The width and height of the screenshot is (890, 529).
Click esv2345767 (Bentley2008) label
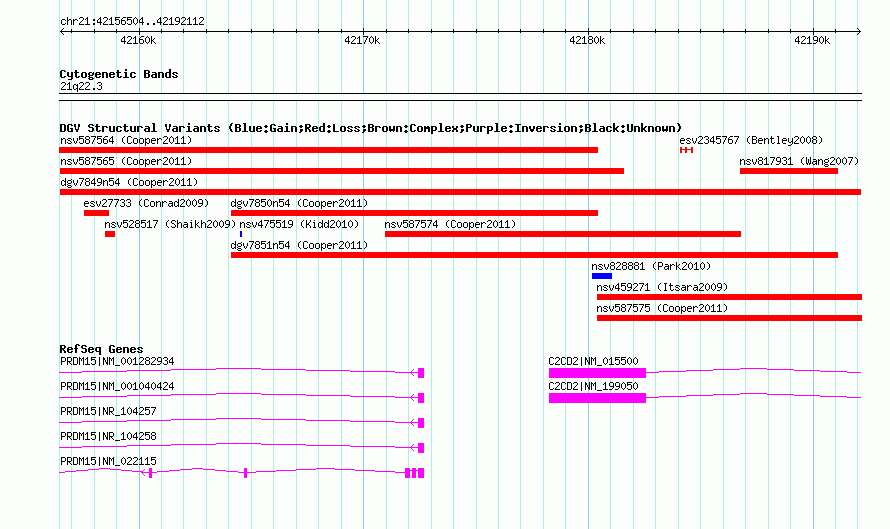751,140
